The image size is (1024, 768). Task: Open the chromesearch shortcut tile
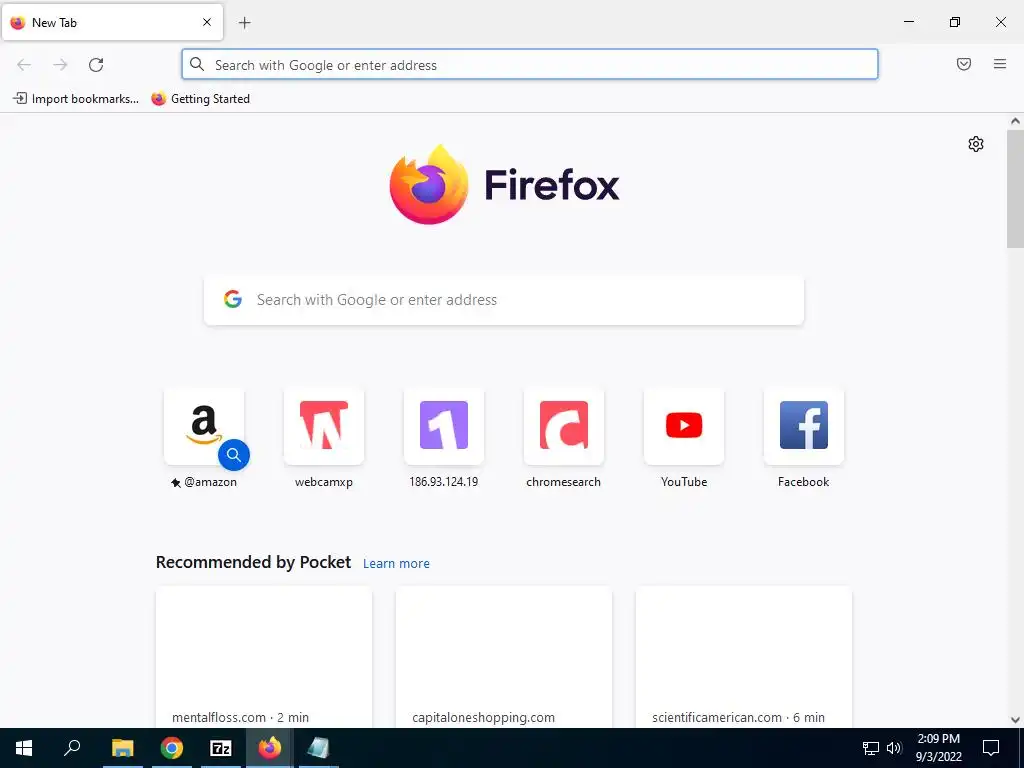[x=564, y=426]
